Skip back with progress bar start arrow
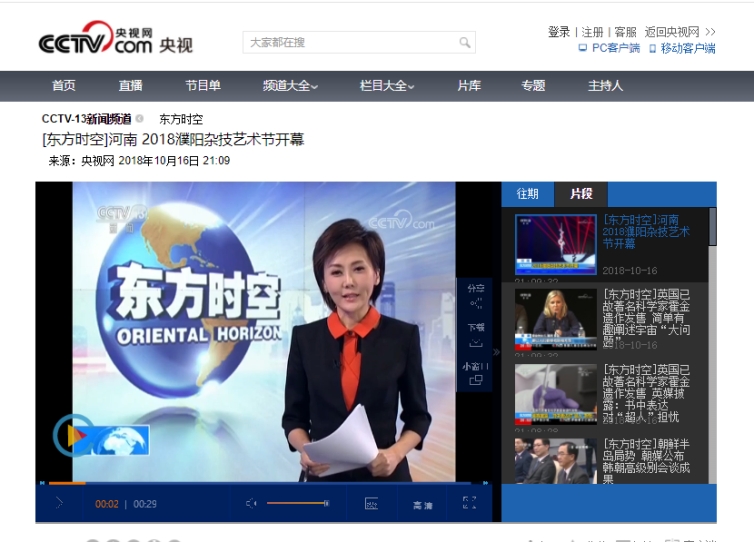 click(x=42, y=482)
